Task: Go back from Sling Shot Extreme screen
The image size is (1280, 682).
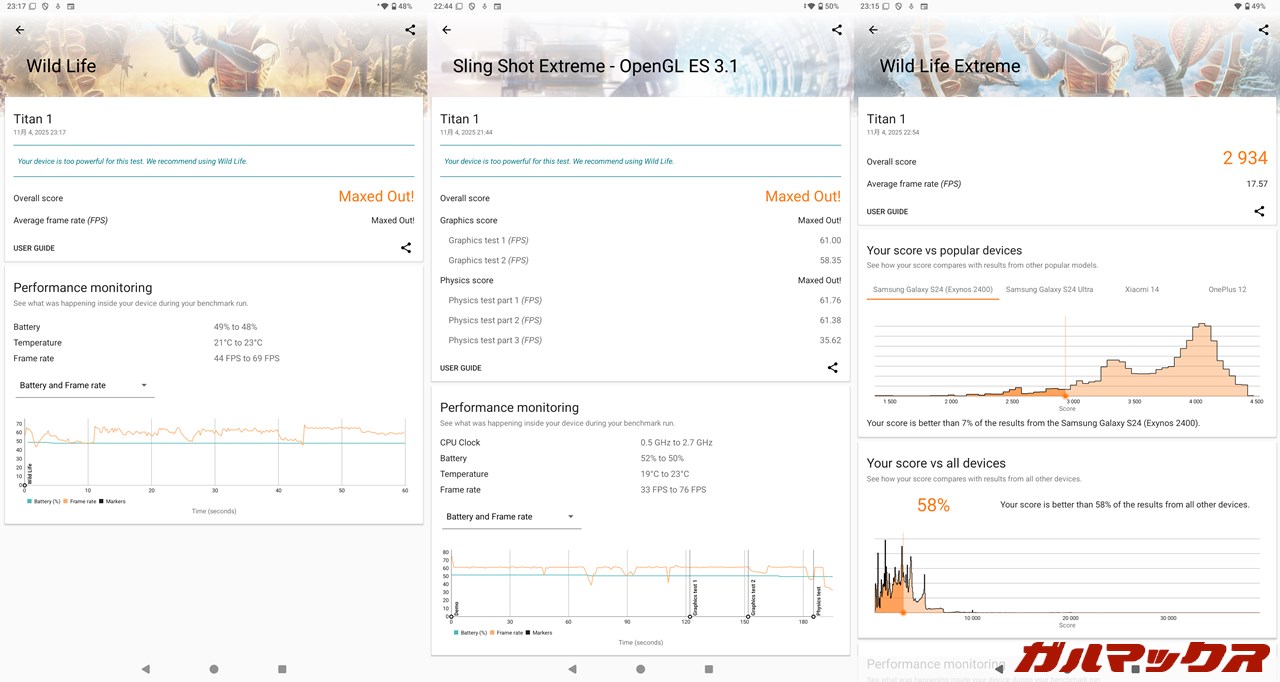Action: (446, 30)
